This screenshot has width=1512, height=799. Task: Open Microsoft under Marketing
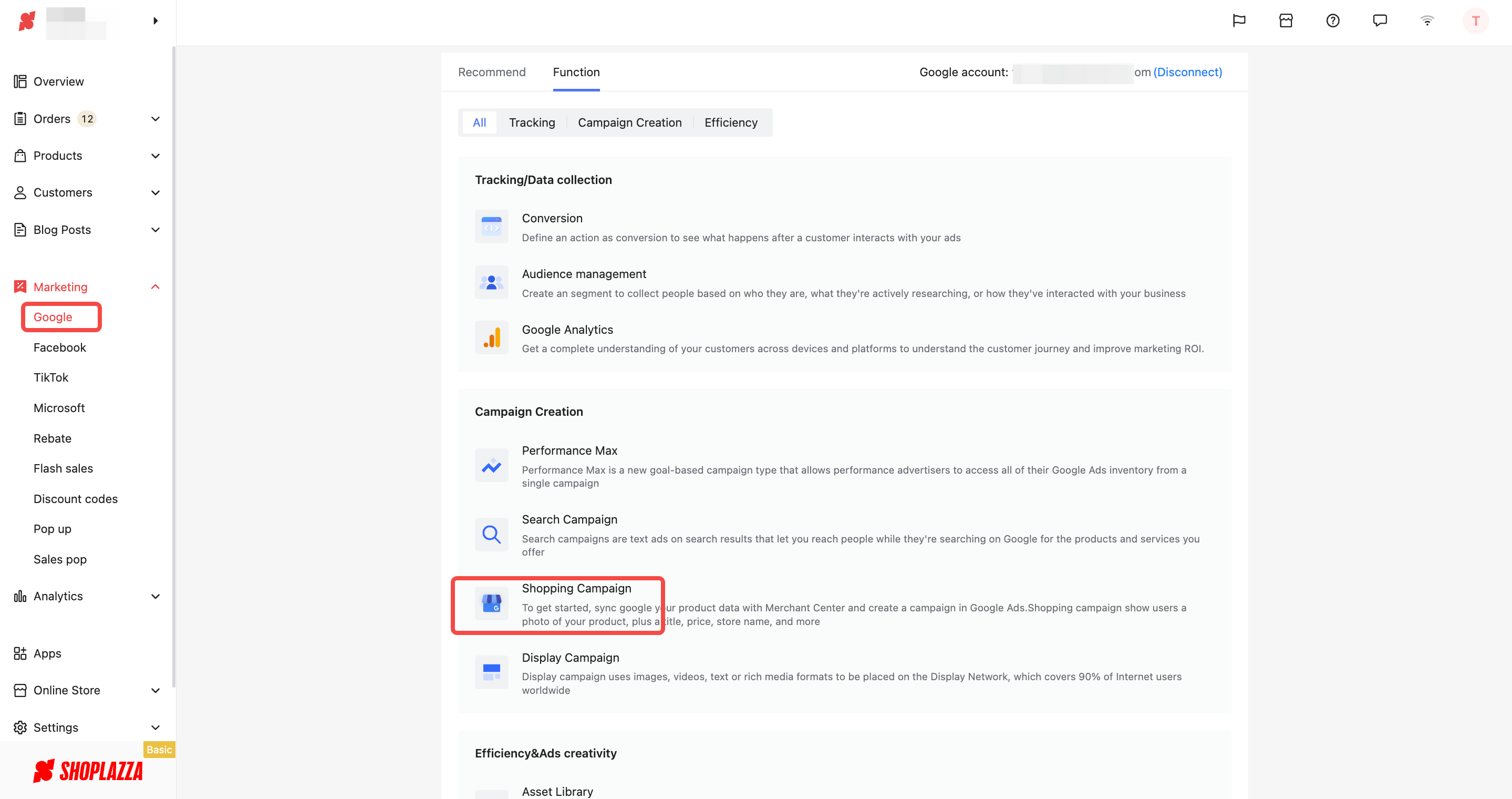point(59,408)
